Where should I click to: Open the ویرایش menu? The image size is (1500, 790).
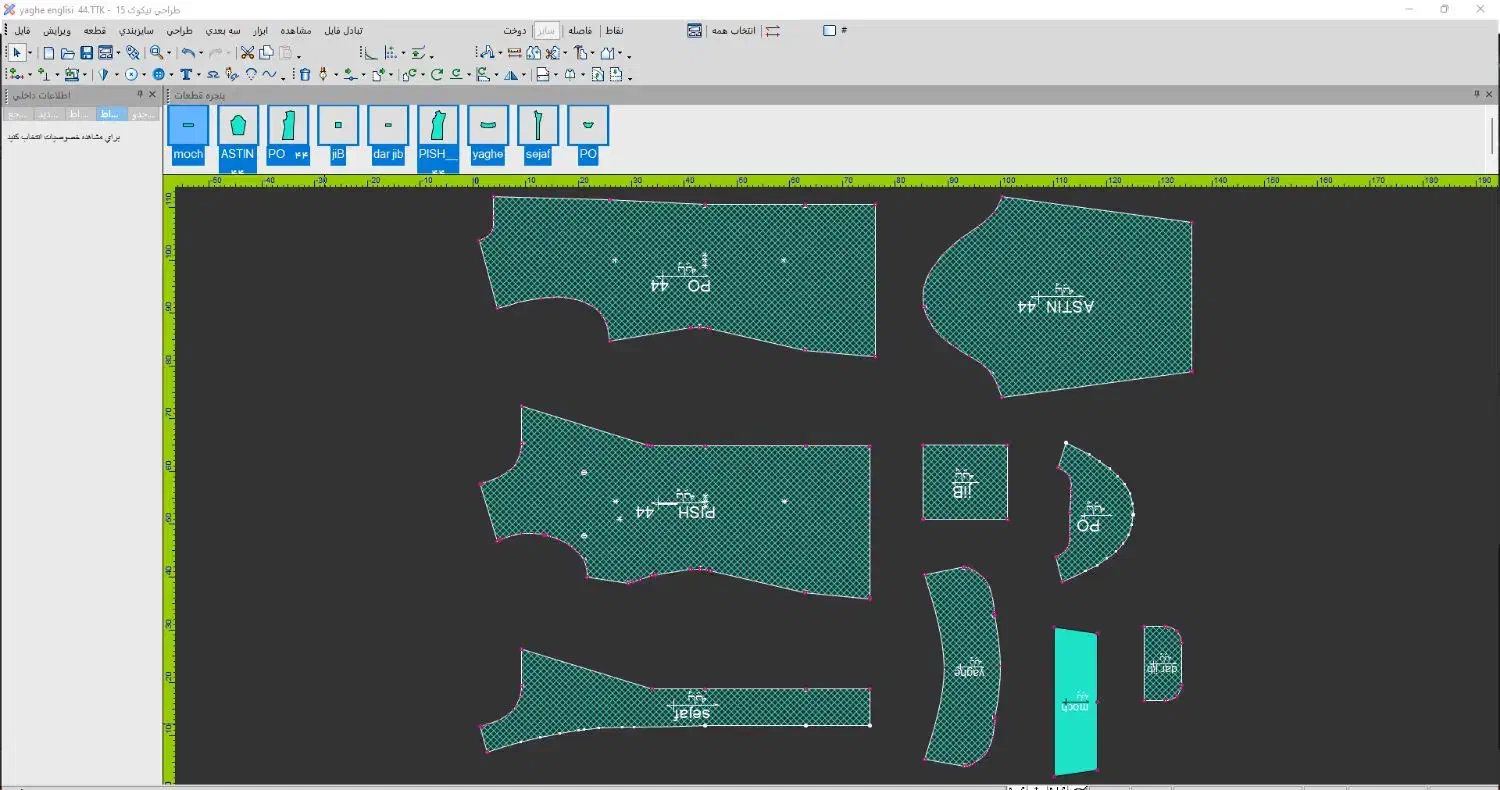(57, 31)
